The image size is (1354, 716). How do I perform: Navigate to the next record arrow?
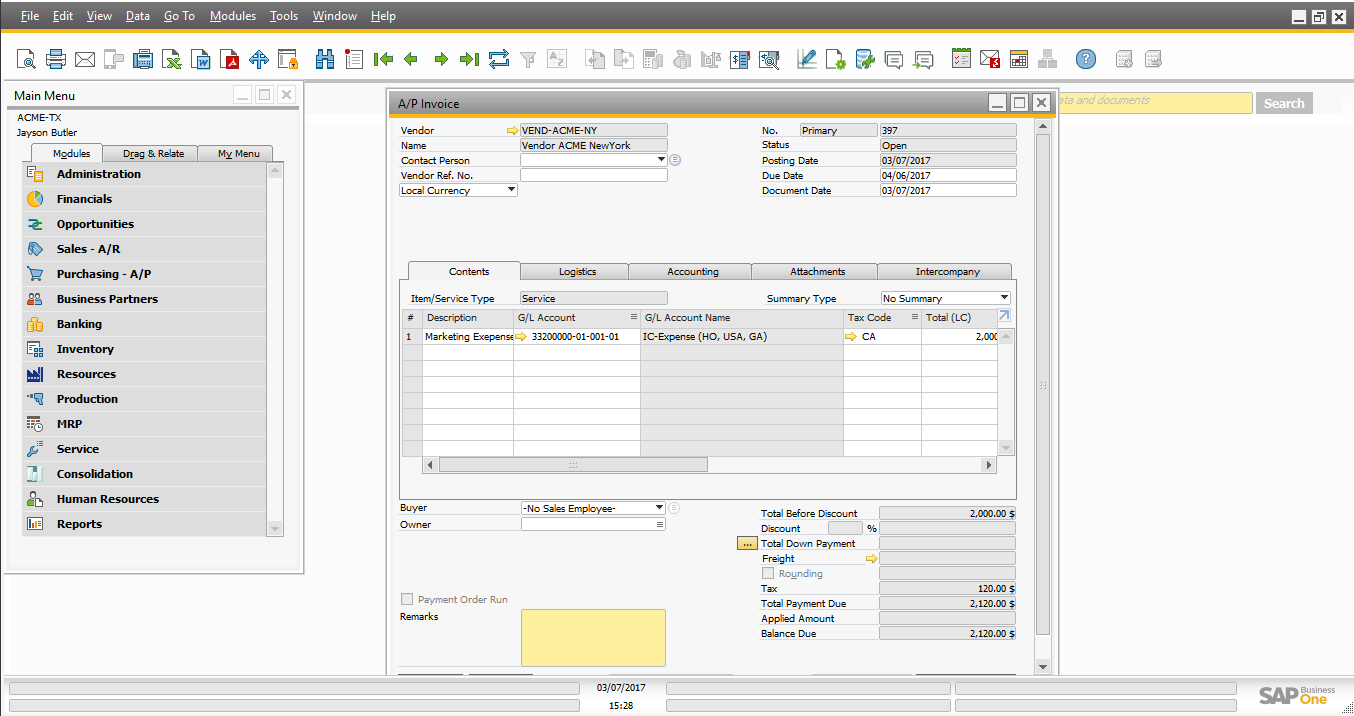[x=441, y=60]
